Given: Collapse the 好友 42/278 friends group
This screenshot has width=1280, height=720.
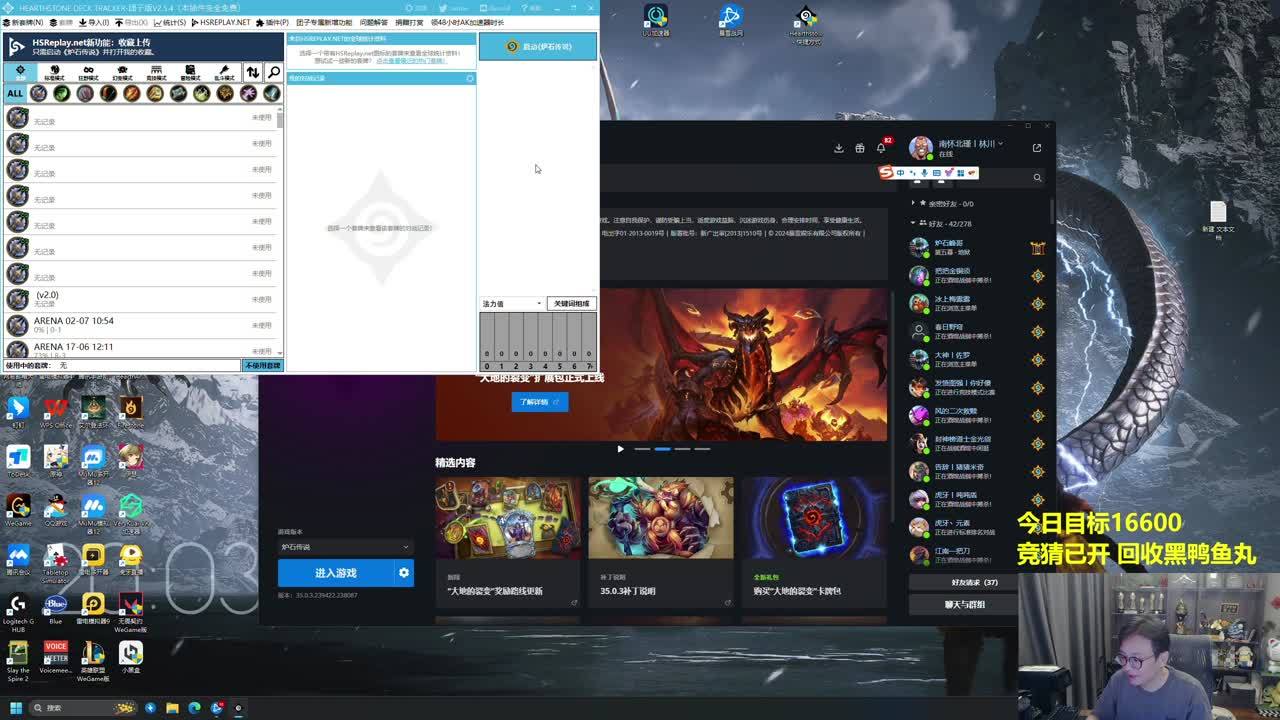Looking at the screenshot, I should [913, 223].
